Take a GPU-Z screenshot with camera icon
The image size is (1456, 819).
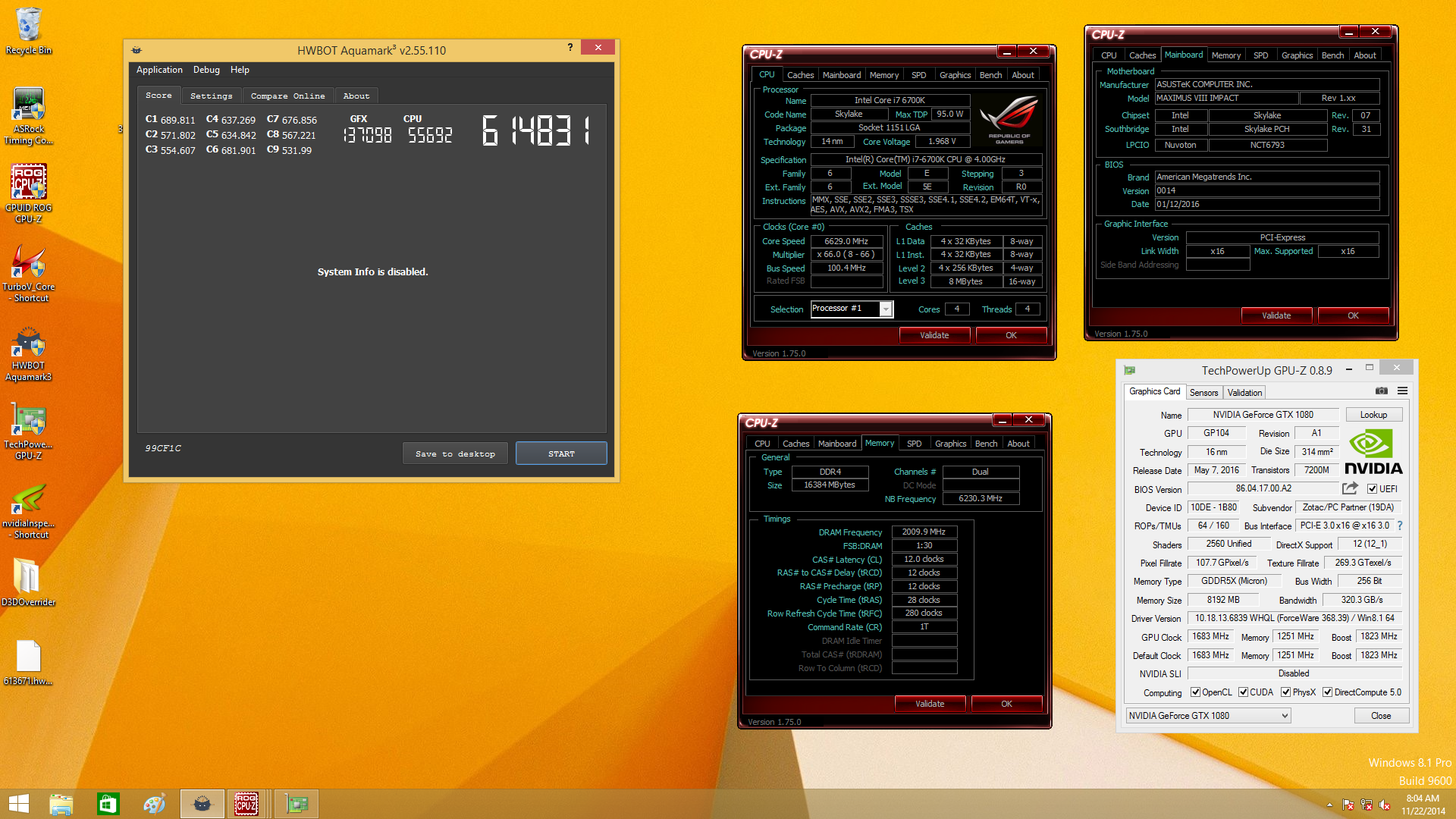click(x=1382, y=391)
